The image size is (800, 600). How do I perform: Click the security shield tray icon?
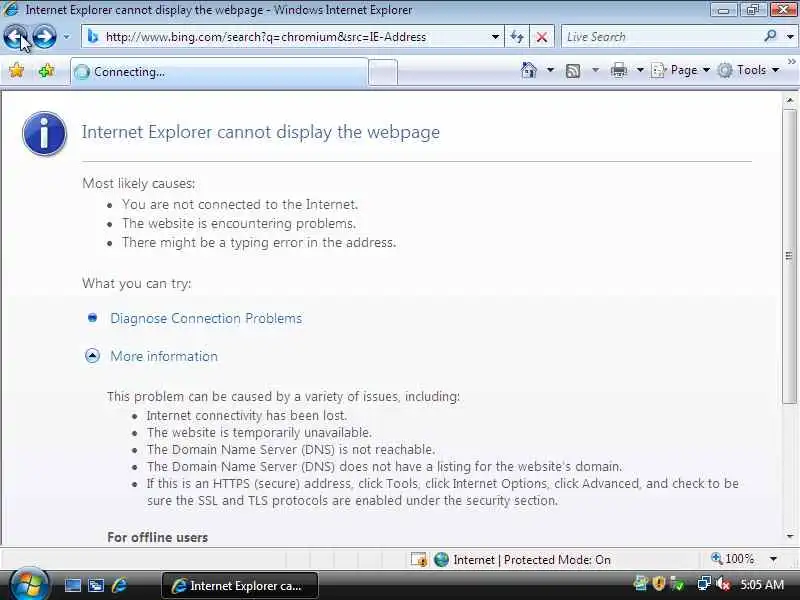click(x=659, y=583)
